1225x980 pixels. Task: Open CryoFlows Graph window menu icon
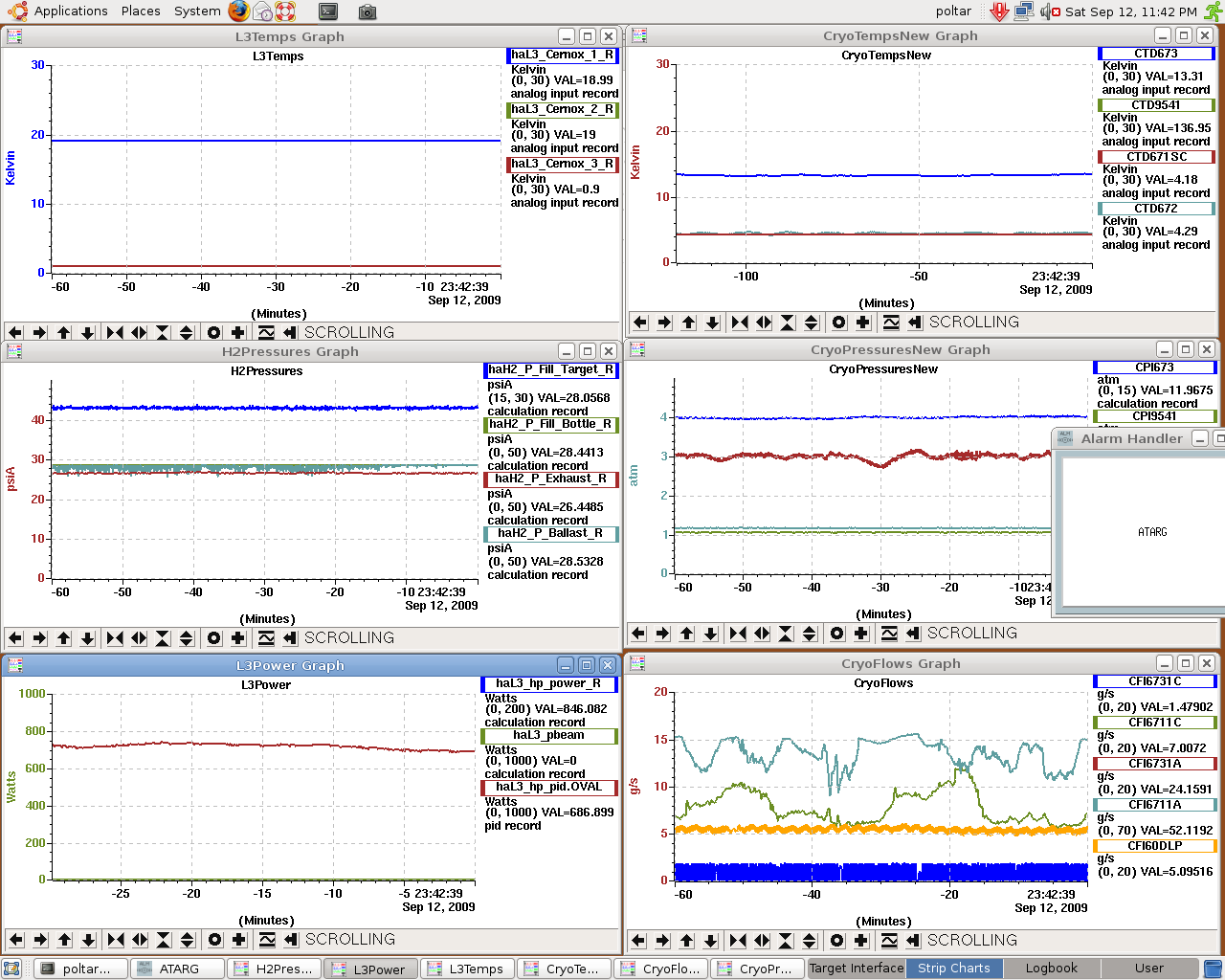pos(638,663)
